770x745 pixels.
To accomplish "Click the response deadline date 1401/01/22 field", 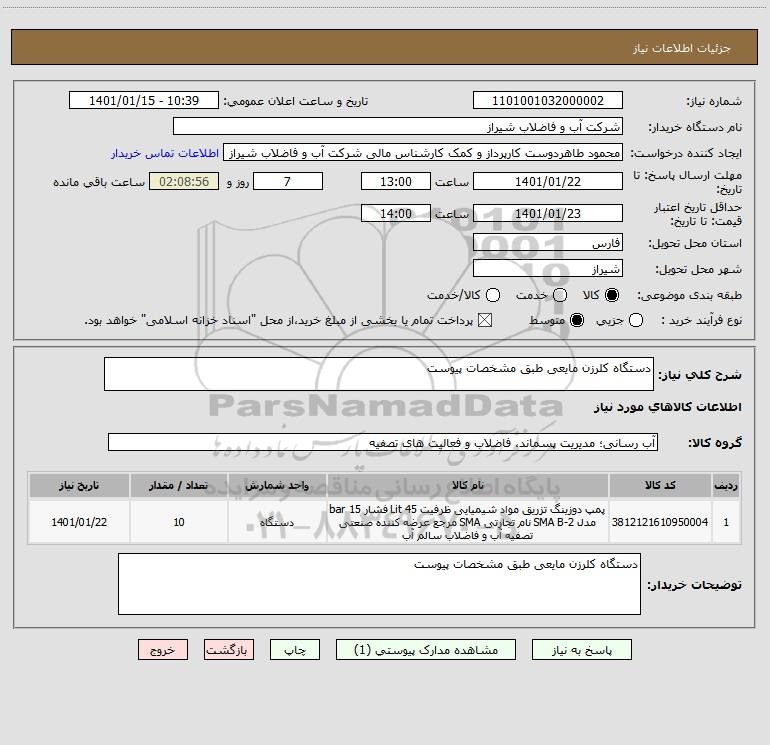I will click(548, 181).
